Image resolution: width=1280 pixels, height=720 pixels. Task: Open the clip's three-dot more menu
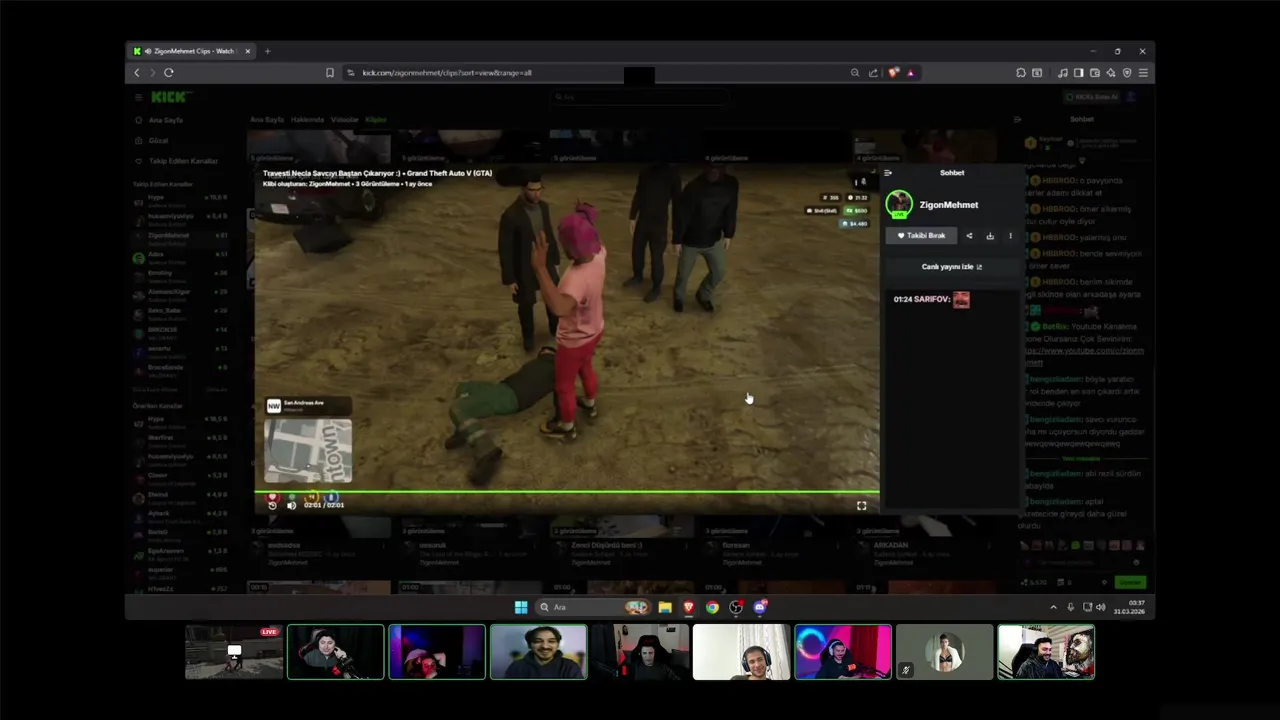click(x=1010, y=236)
